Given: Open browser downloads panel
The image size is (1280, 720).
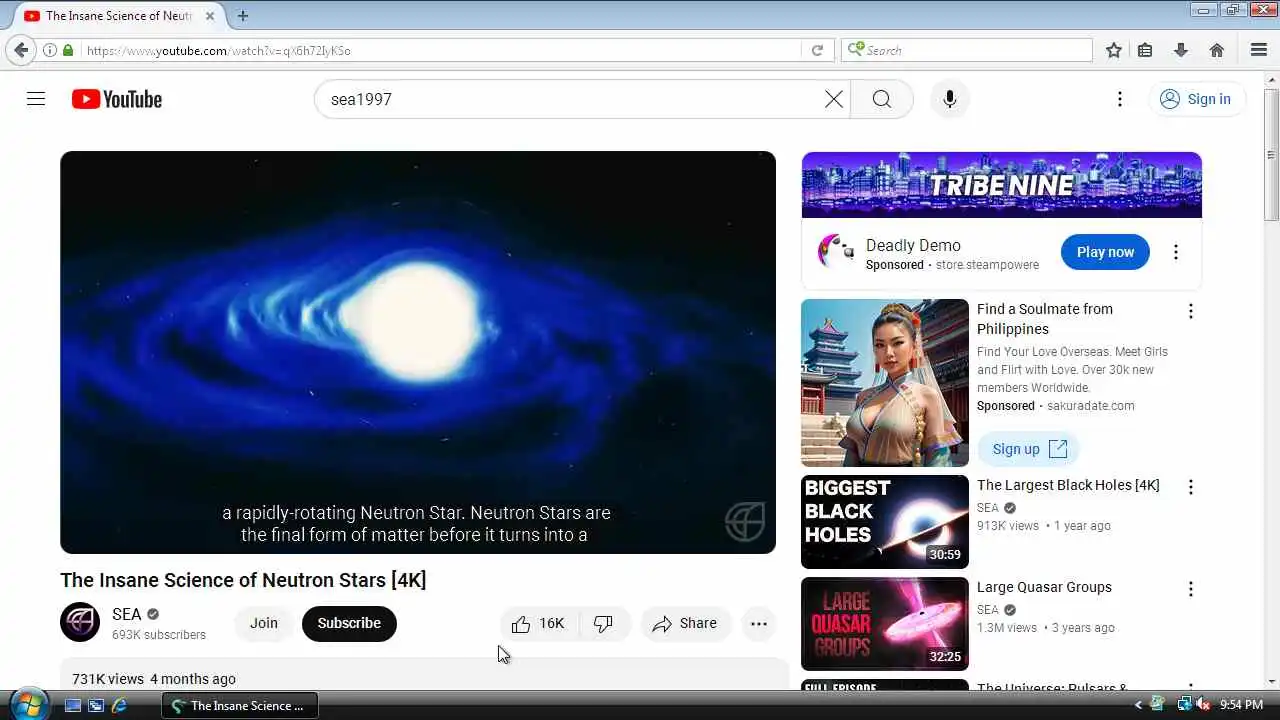Looking at the screenshot, I should point(1181,50).
